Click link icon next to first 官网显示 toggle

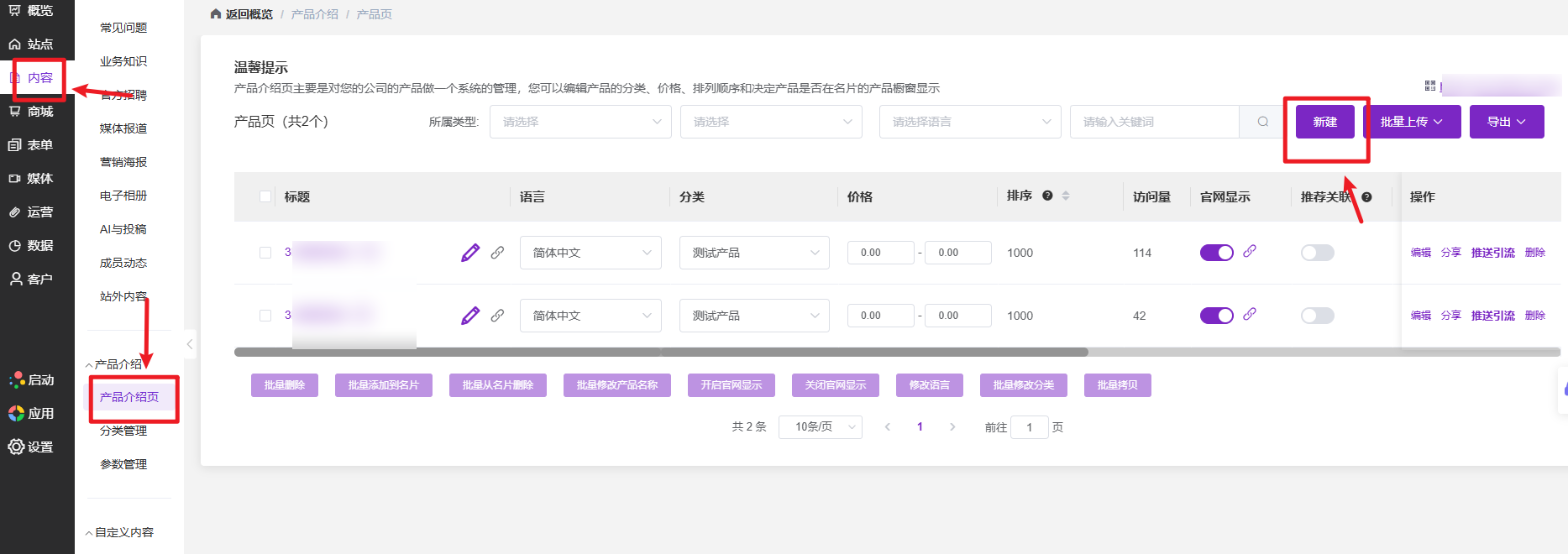point(1249,252)
